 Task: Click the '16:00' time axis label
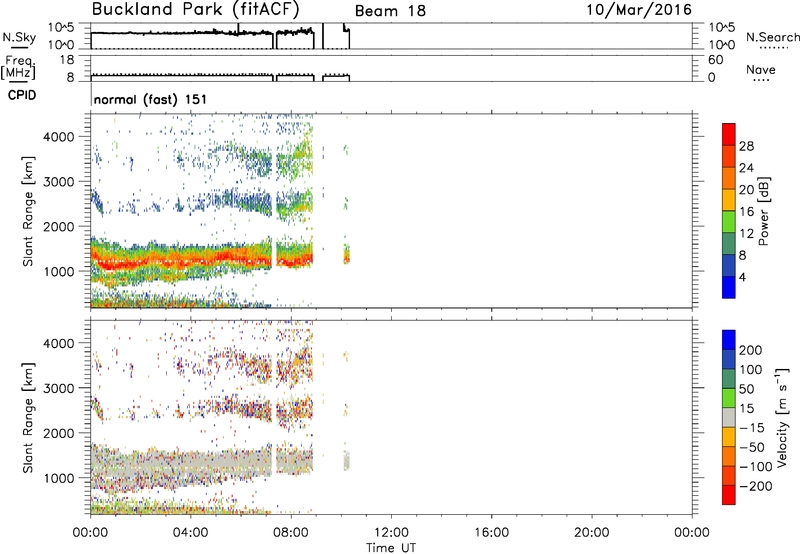[492, 533]
